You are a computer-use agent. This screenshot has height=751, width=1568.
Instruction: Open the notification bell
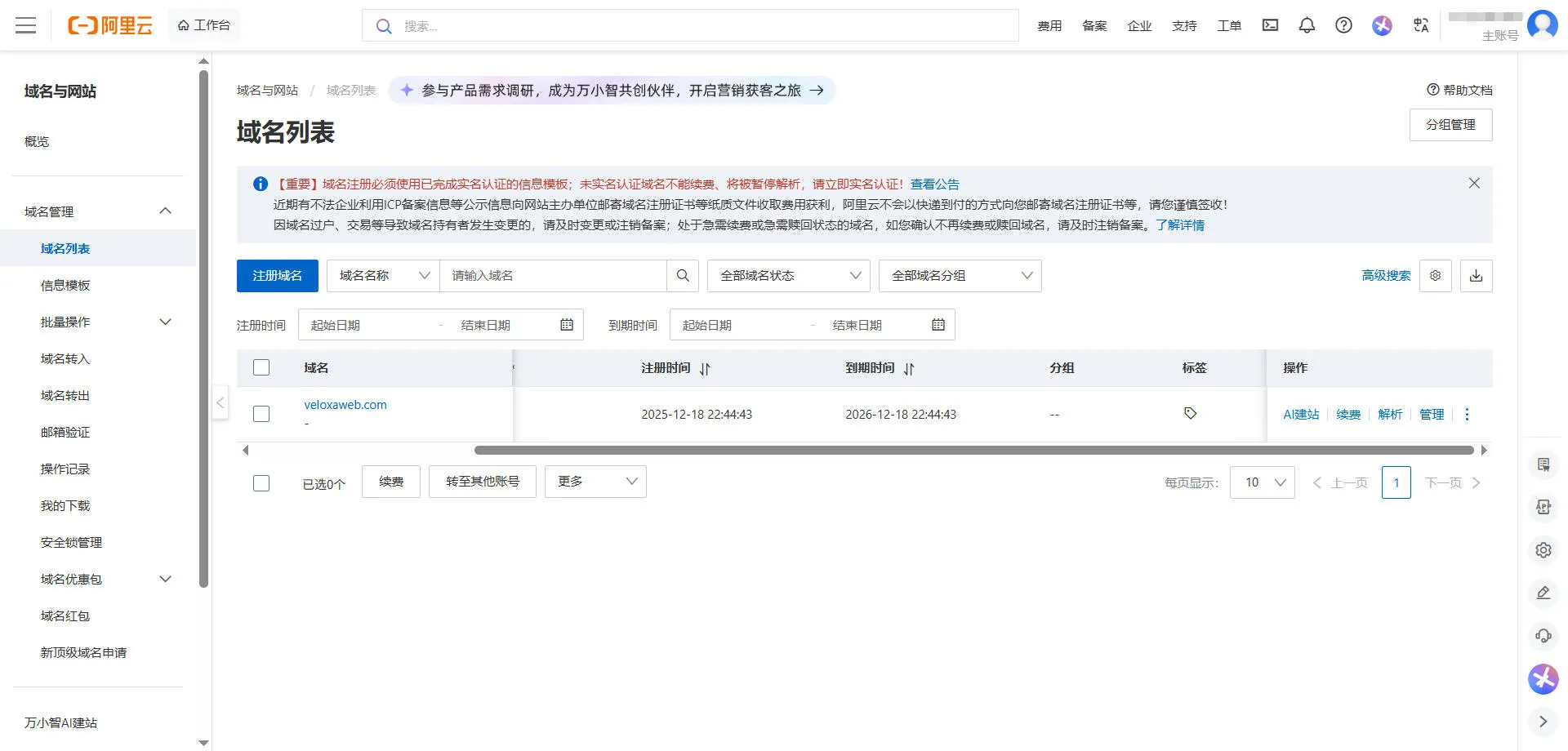[1307, 25]
